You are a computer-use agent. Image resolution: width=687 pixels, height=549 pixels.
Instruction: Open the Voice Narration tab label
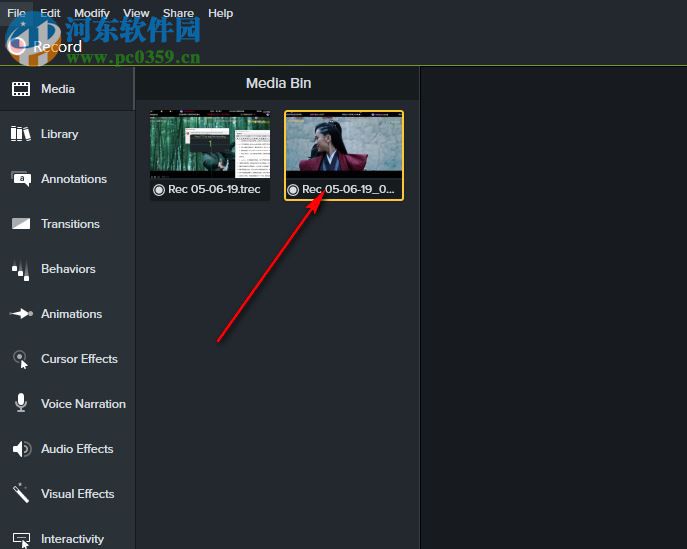point(84,404)
